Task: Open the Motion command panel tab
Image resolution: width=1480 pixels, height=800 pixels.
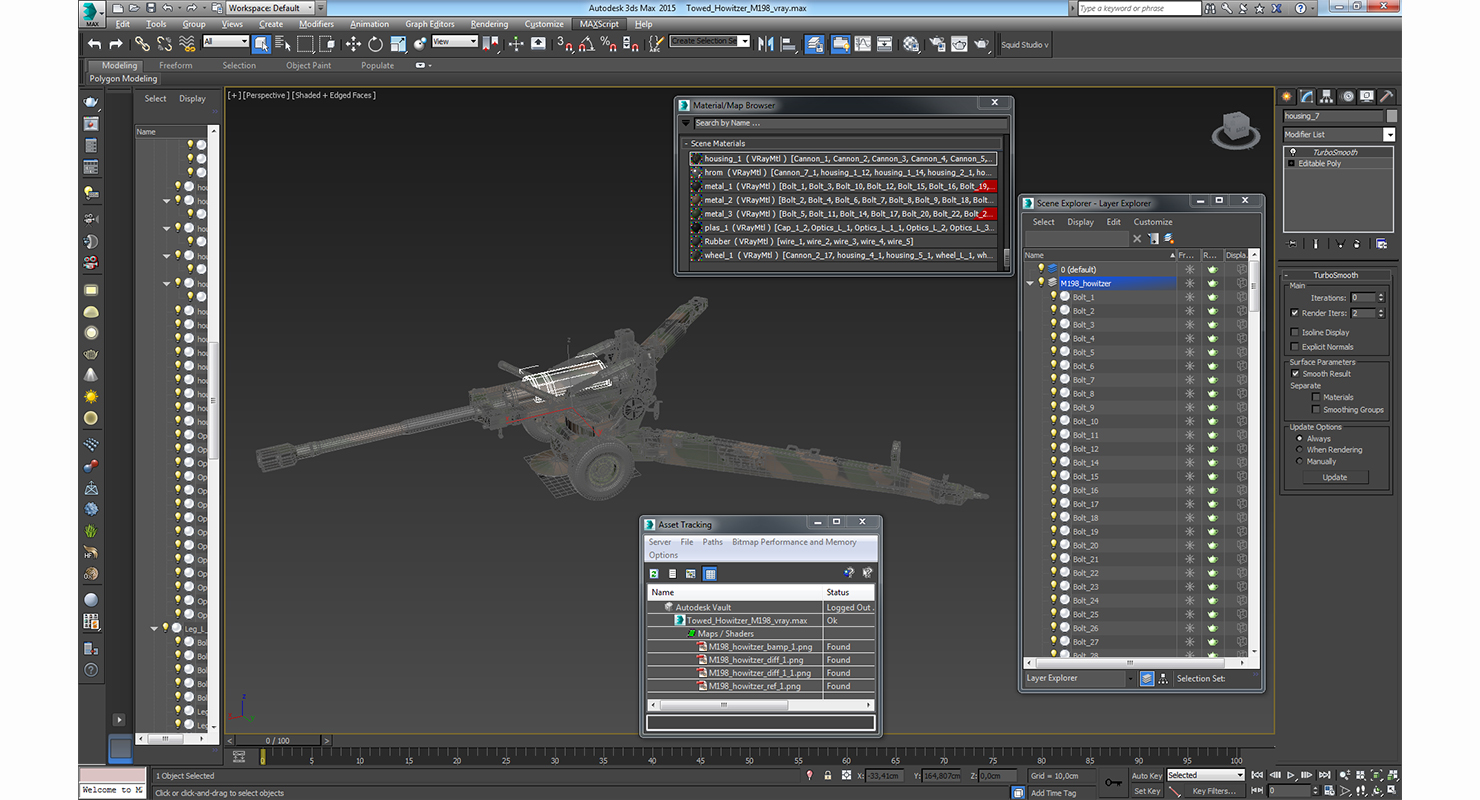Action: click(1347, 96)
